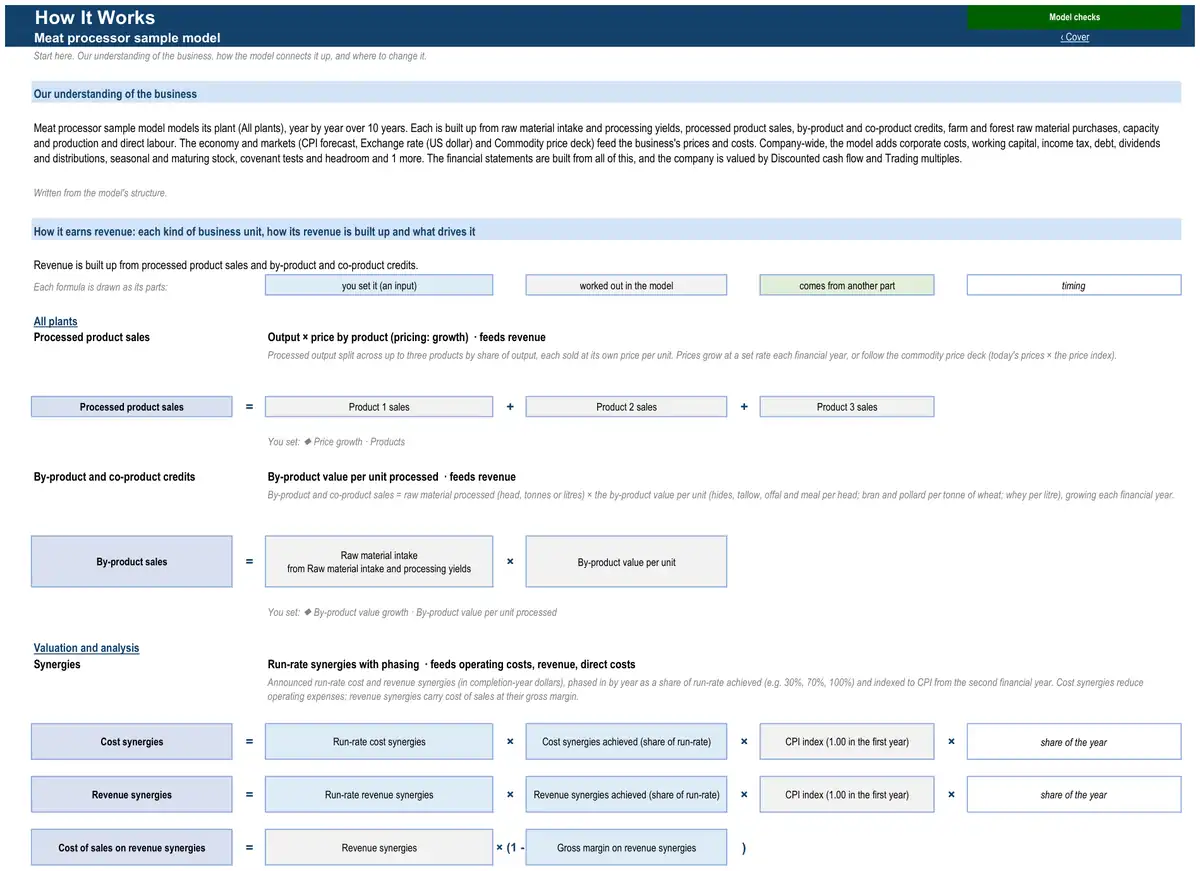The height and width of the screenshot is (871, 1200).
Task: Click the "You set: By-product value growth" note
Action: (412, 612)
